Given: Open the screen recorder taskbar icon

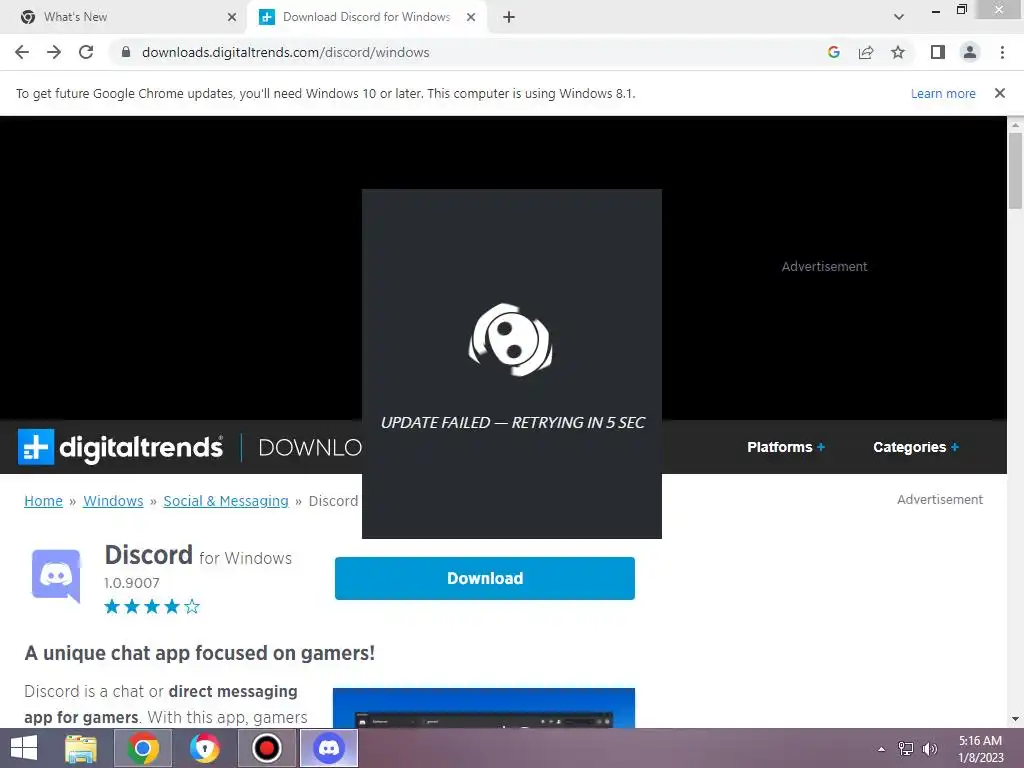Looking at the screenshot, I should pos(266,748).
